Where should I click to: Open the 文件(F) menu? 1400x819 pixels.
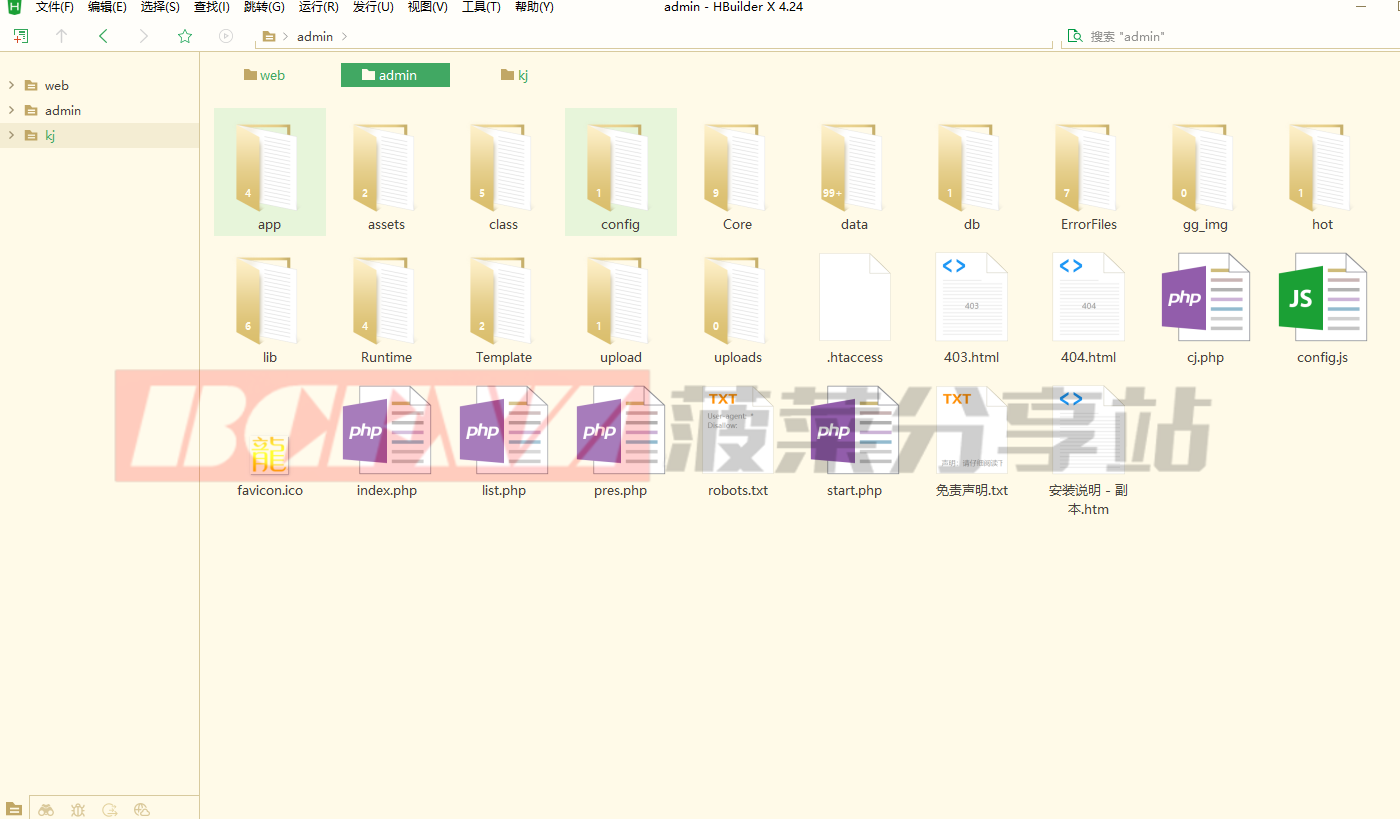[x=54, y=7]
